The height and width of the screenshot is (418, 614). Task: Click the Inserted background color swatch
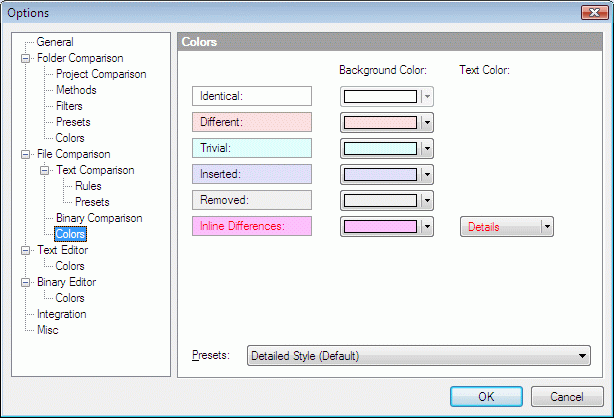[x=380, y=174]
